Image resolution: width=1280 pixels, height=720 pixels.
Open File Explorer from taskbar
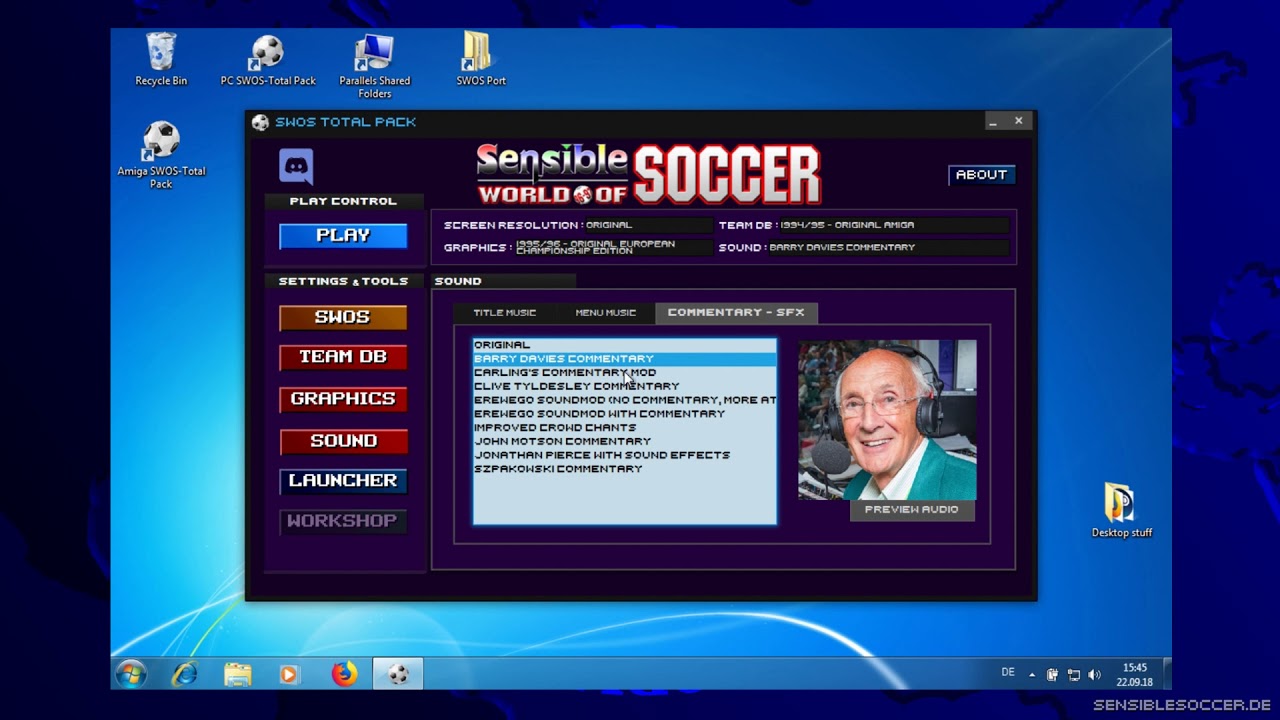(x=238, y=674)
